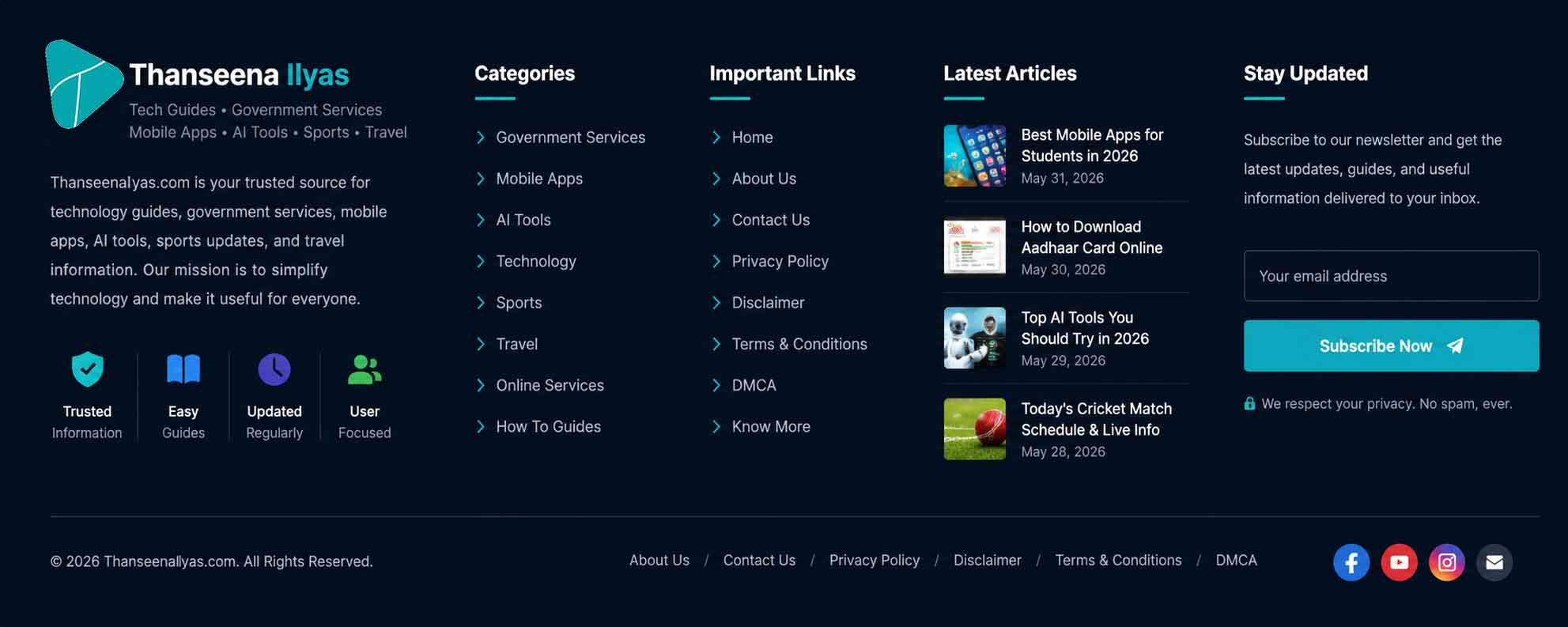Open Terms & Conditions in Important Links column

tap(799, 344)
